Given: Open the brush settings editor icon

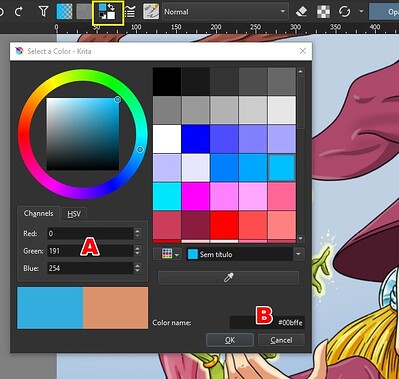Looking at the screenshot, I should click(x=130, y=12).
